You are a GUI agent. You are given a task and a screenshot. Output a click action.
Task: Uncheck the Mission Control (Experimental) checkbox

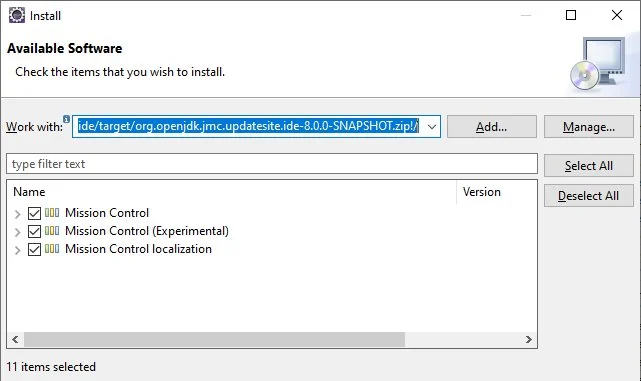tap(34, 231)
